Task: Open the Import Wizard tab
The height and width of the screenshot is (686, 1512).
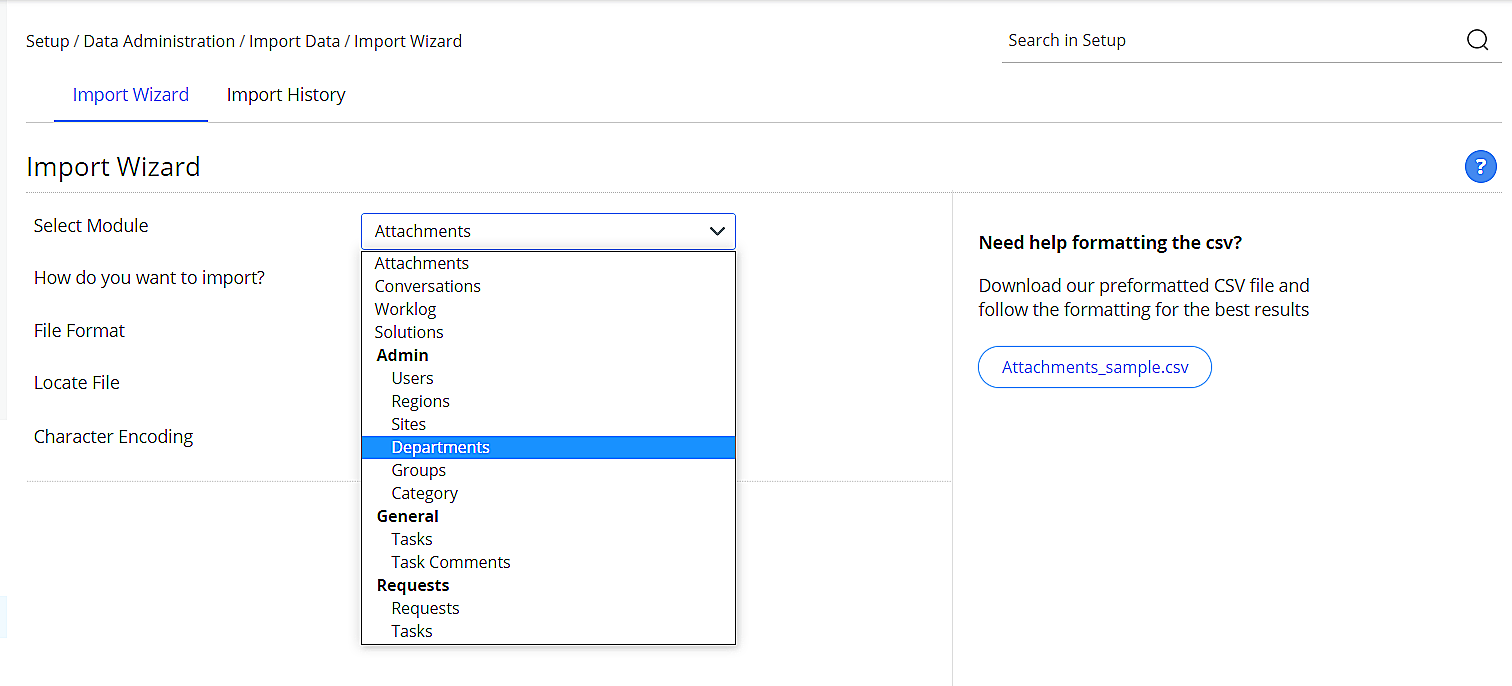Action: (131, 95)
